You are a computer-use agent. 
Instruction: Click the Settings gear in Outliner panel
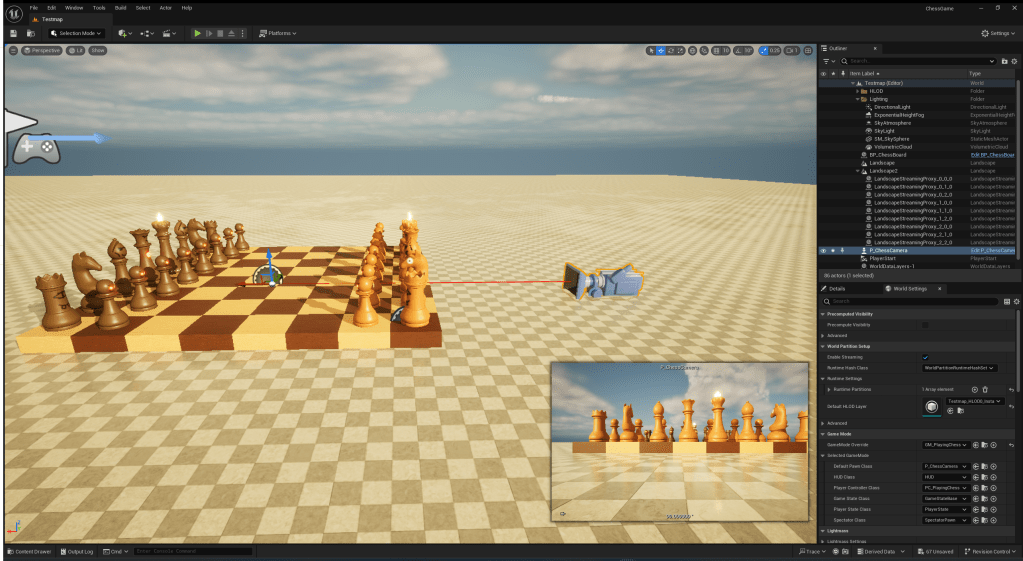coord(1014,61)
